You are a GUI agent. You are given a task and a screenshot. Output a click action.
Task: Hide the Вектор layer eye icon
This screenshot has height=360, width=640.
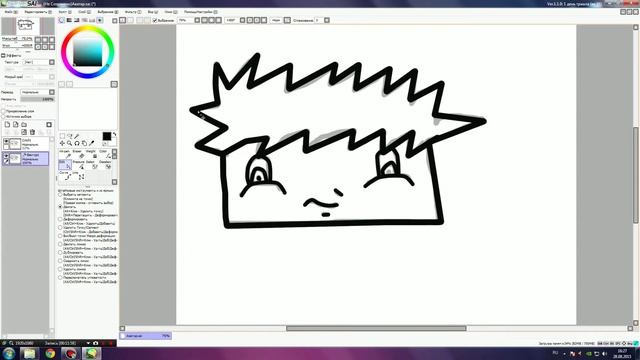(6, 156)
